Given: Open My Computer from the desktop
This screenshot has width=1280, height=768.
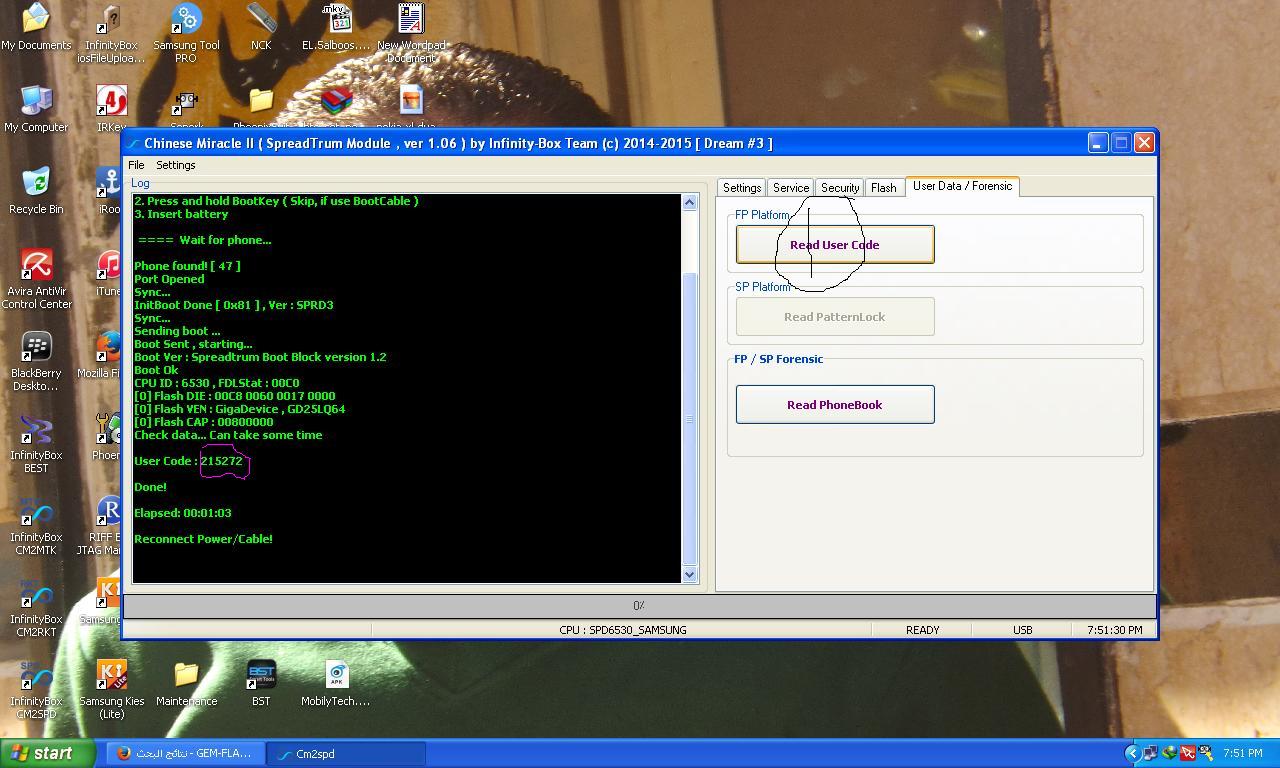Looking at the screenshot, I should coord(36,109).
